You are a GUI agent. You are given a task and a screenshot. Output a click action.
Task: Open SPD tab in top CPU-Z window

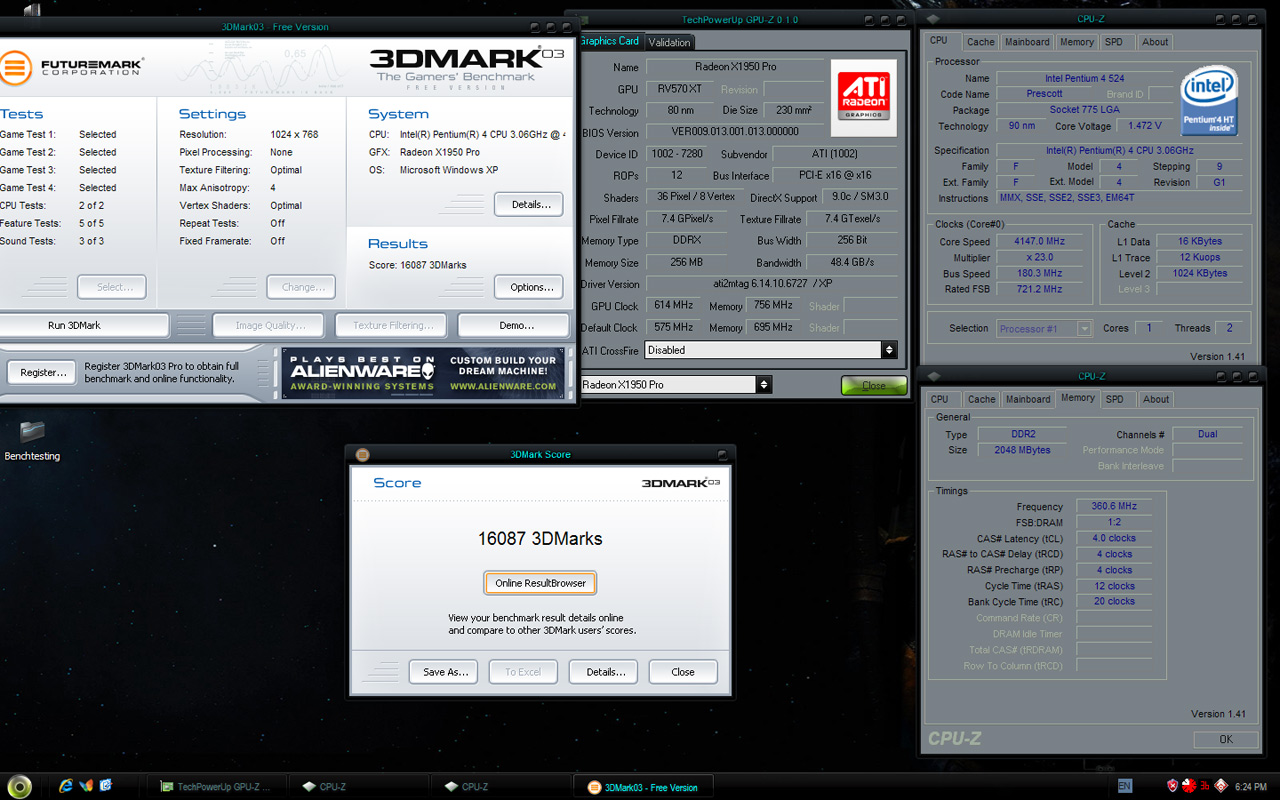[1114, 42]
